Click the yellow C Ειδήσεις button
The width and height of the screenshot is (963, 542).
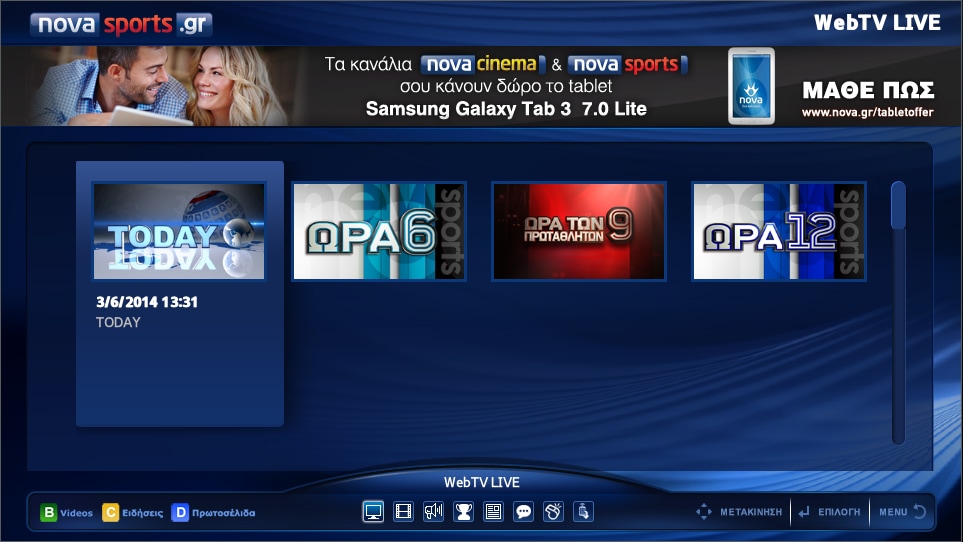click(133, 513)
